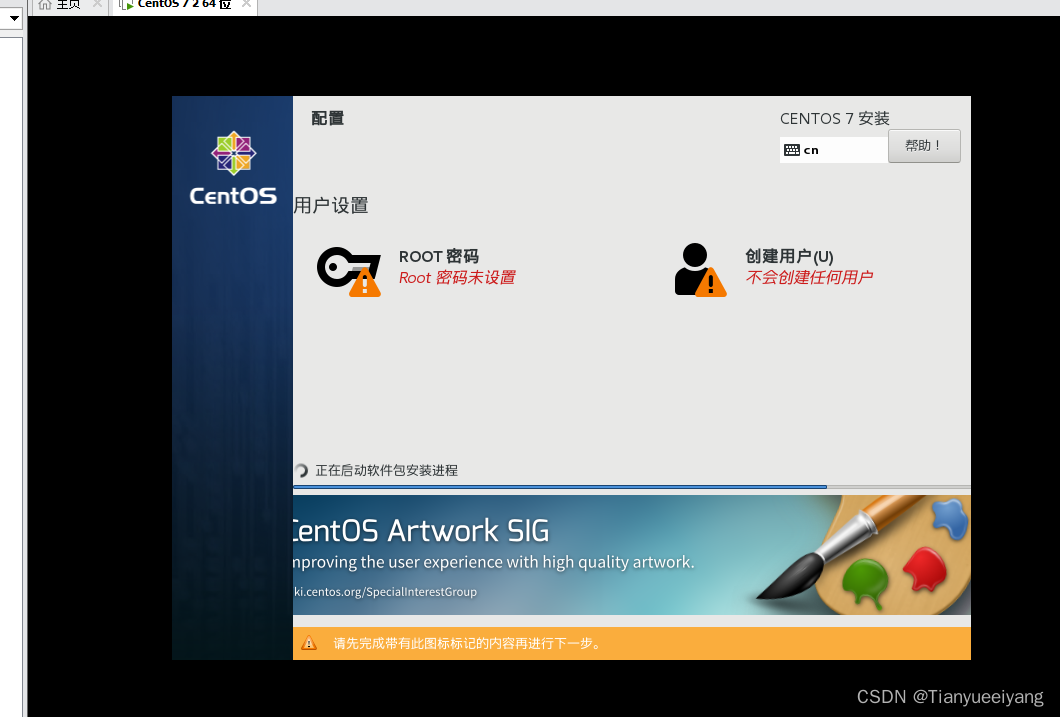Viewport: 1060px width, 717px height.
Task: Open the "cn" keyboard layout selector
Action: pos(833,149)
